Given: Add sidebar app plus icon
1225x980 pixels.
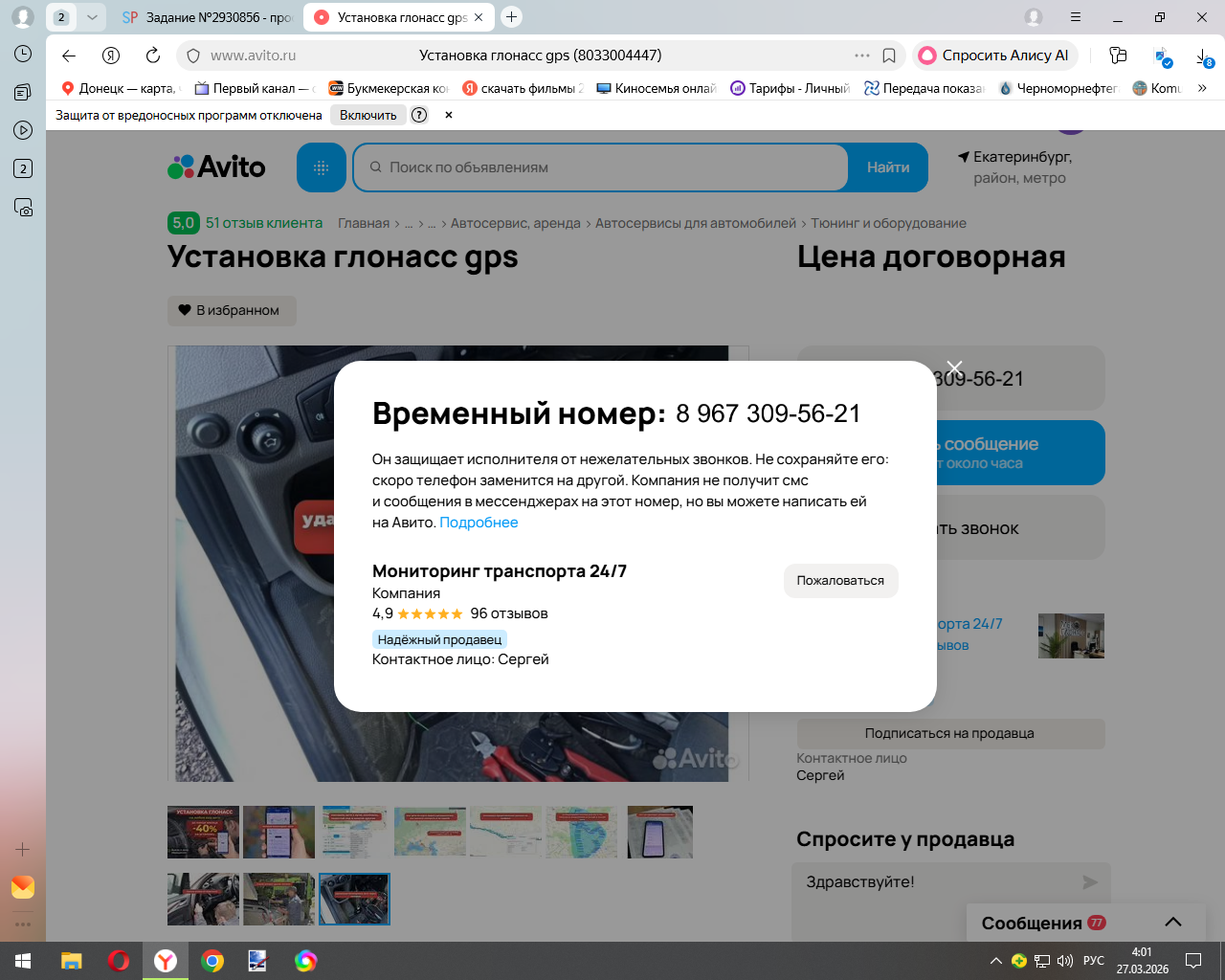Looking at the screenshot, I should [x=23, y=849].
